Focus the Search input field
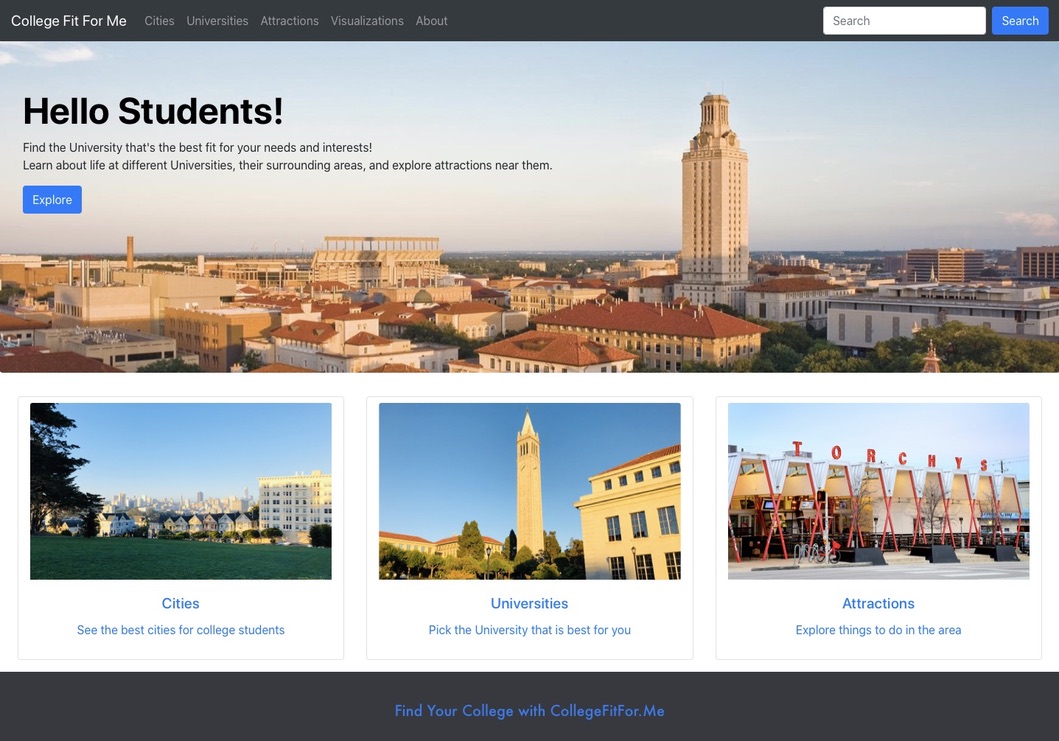Image resolution: width=1059 pixels, height=741 pixels. tap(903, 21)
